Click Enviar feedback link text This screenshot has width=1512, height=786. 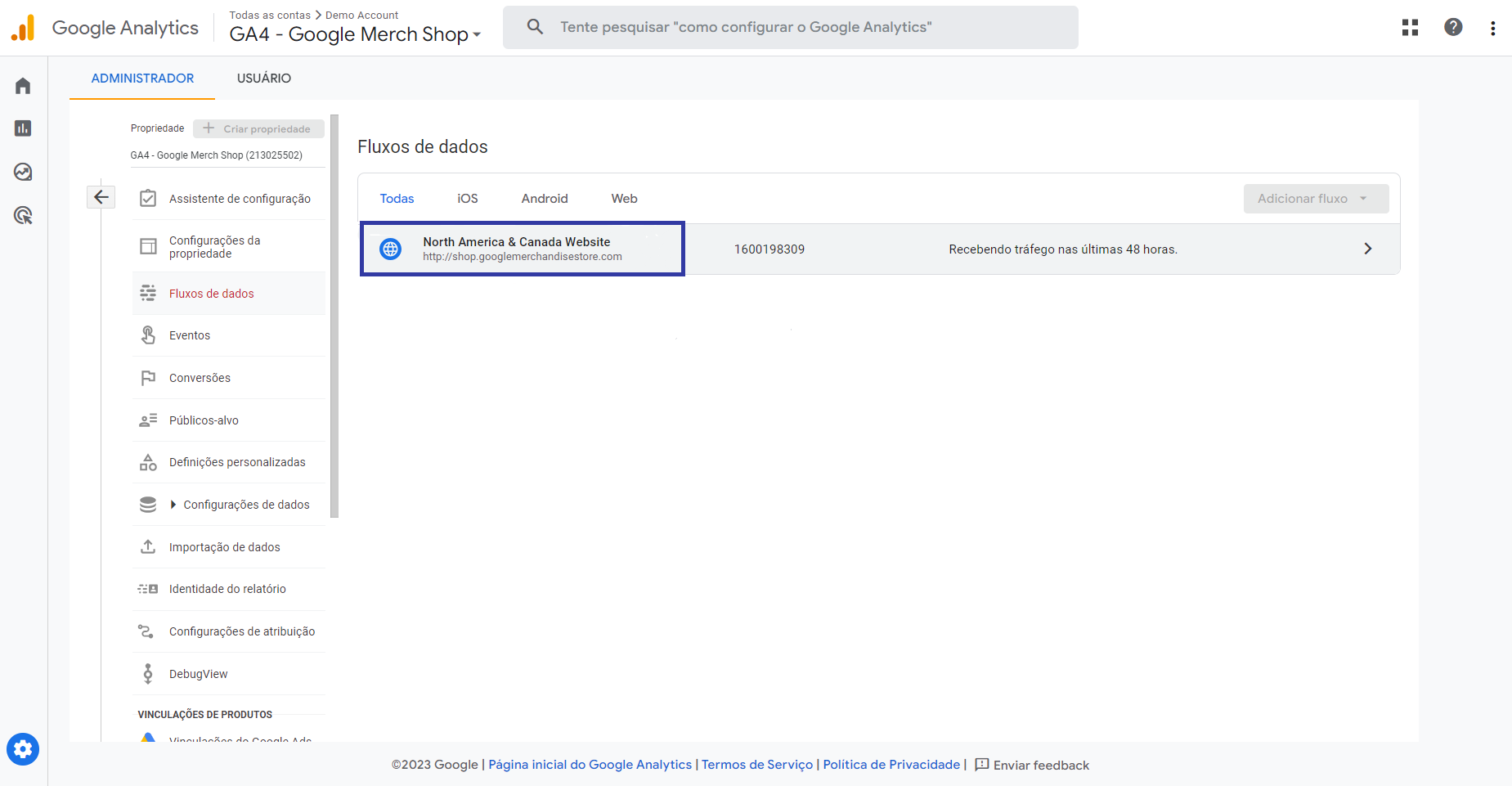click(1041, 766)
